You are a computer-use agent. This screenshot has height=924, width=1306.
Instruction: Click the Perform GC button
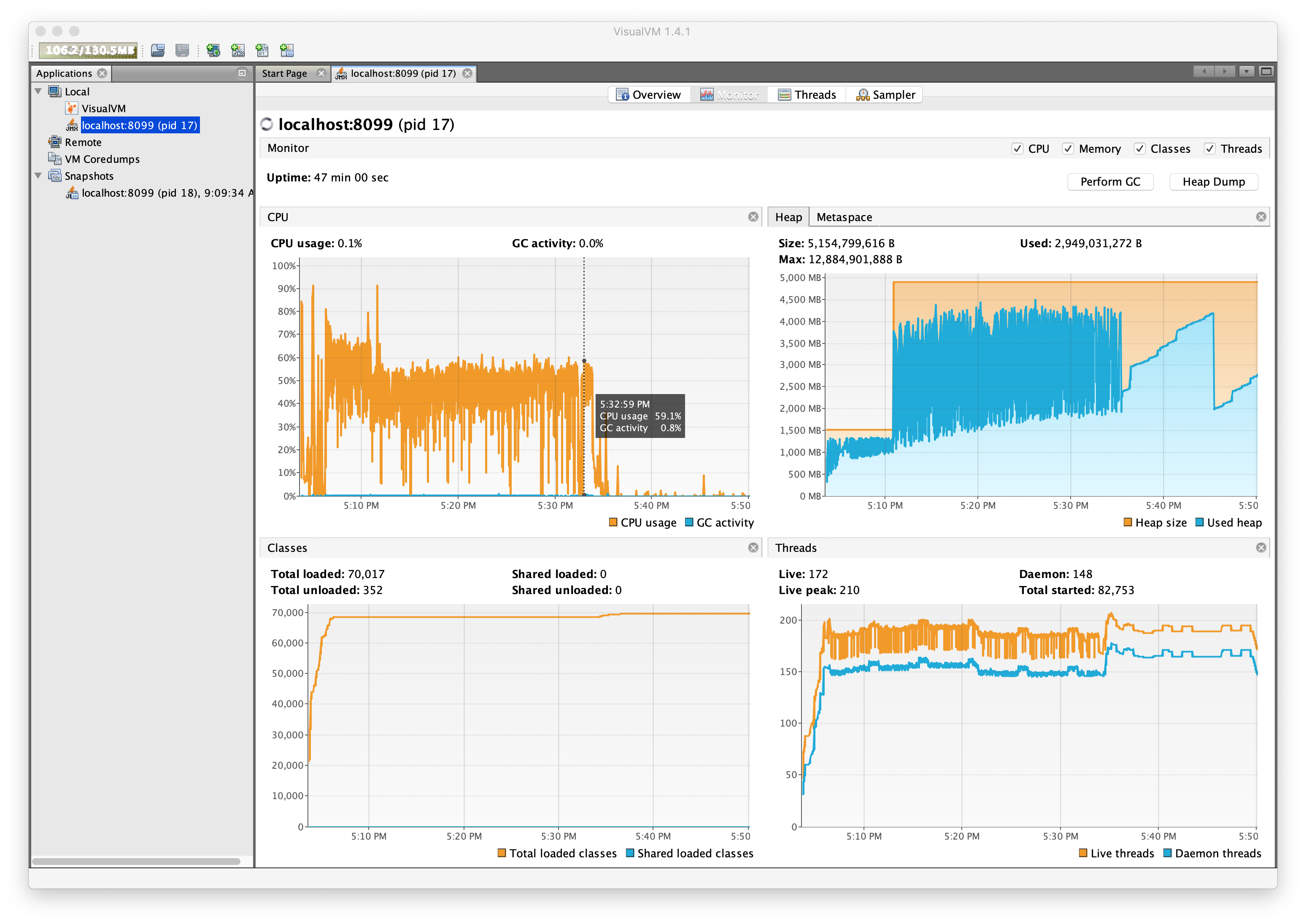pos(1110,181)
